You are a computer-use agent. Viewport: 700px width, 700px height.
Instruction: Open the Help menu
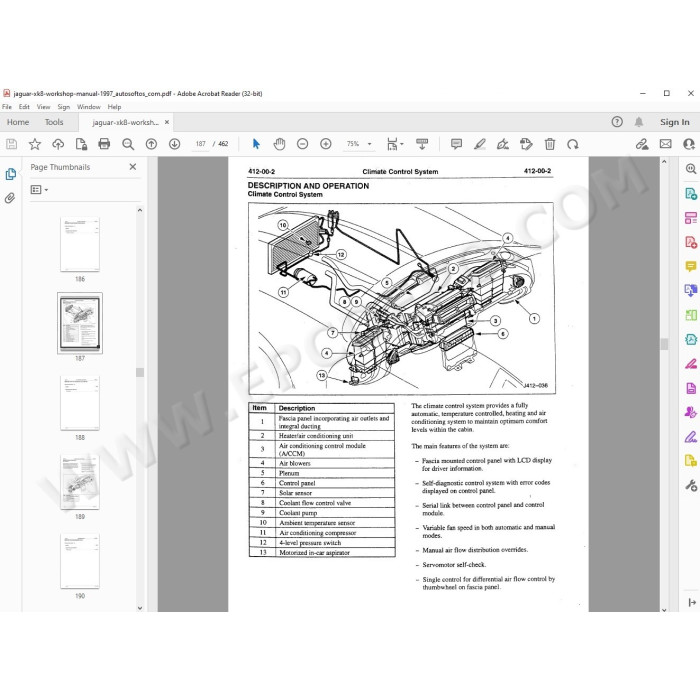click(x=114, y=107)
